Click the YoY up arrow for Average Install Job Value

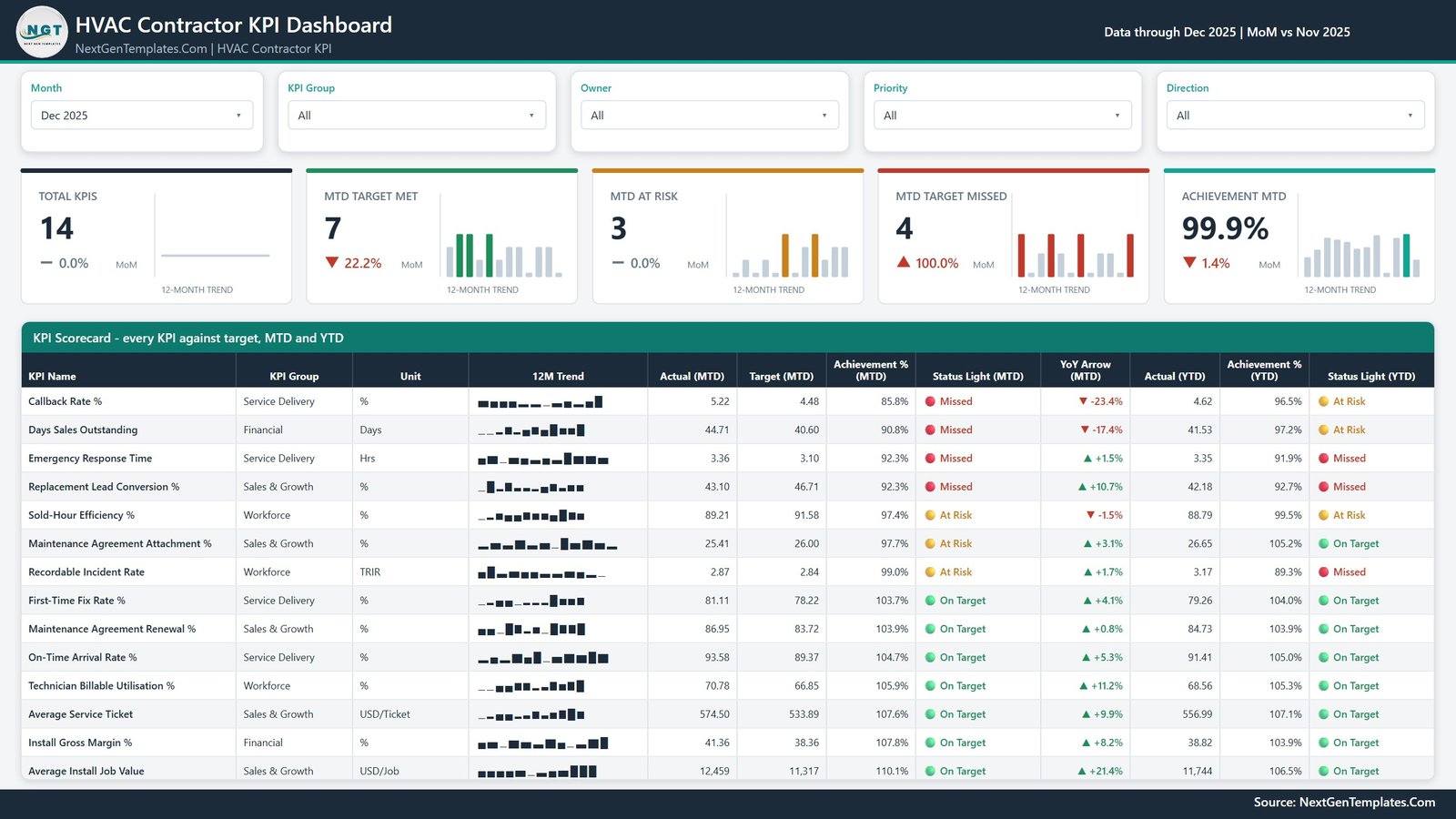[1082, 772]
